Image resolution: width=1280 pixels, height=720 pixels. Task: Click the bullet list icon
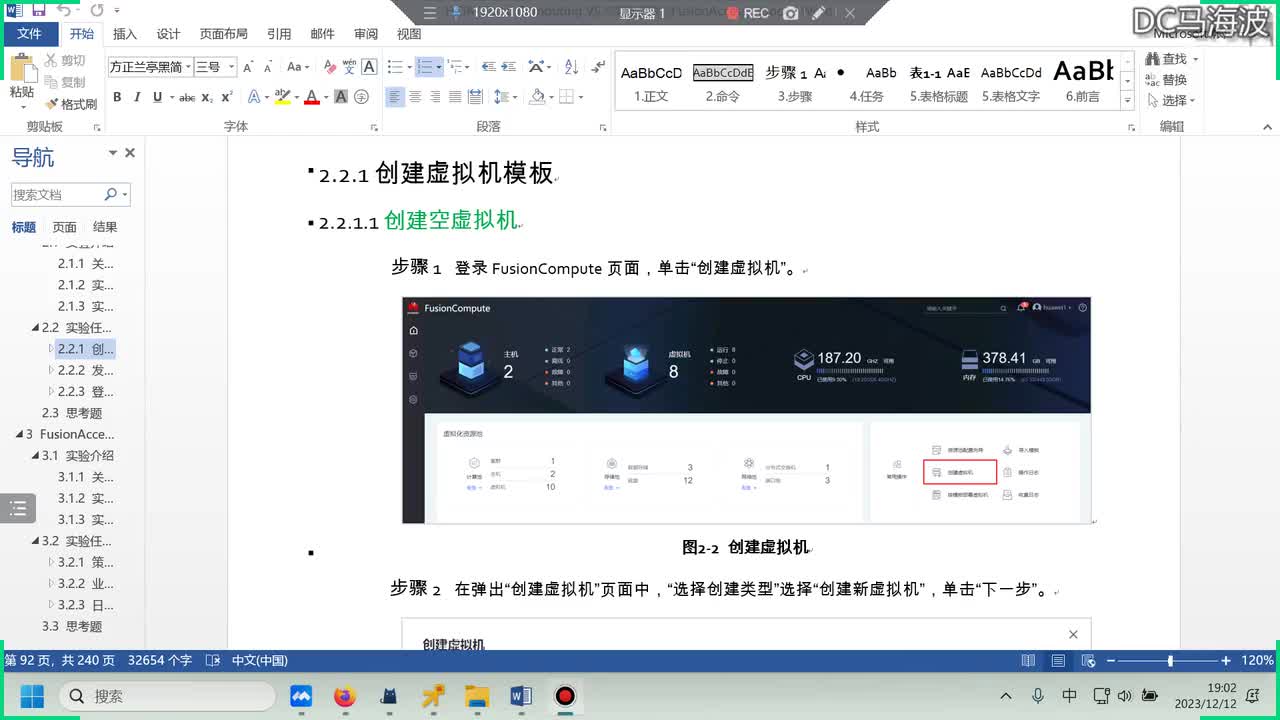click(394, 67)
